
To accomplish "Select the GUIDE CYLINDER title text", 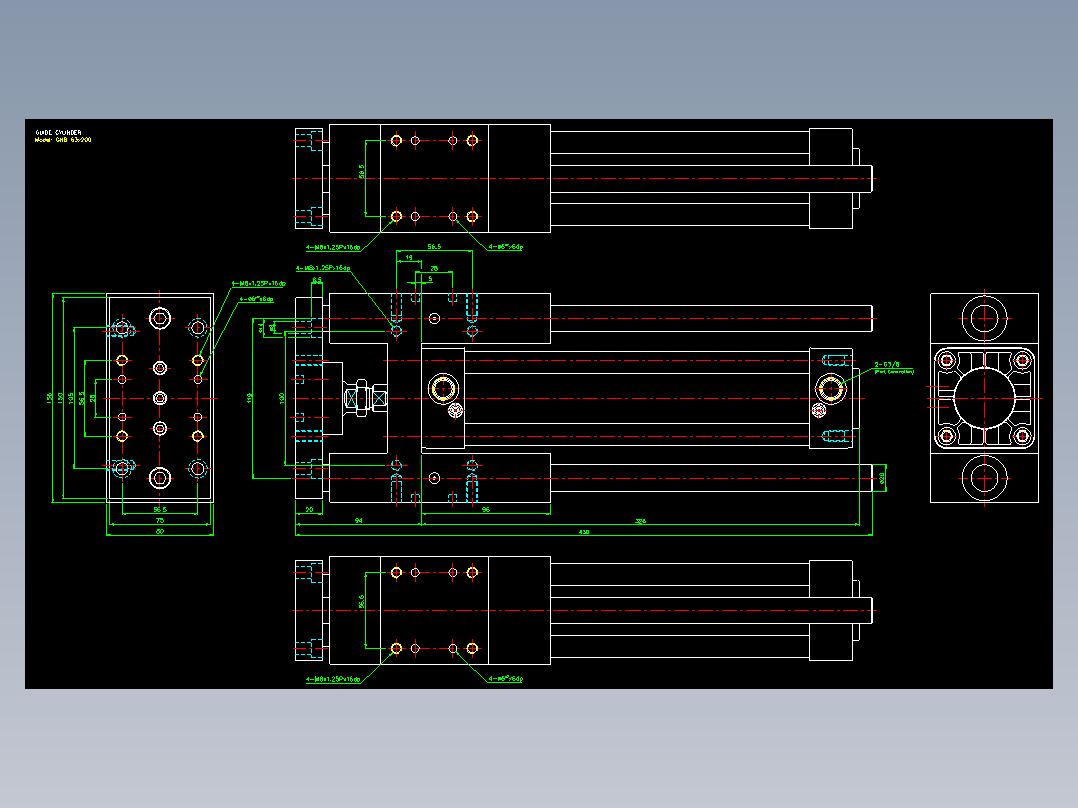I will point(58,133).
